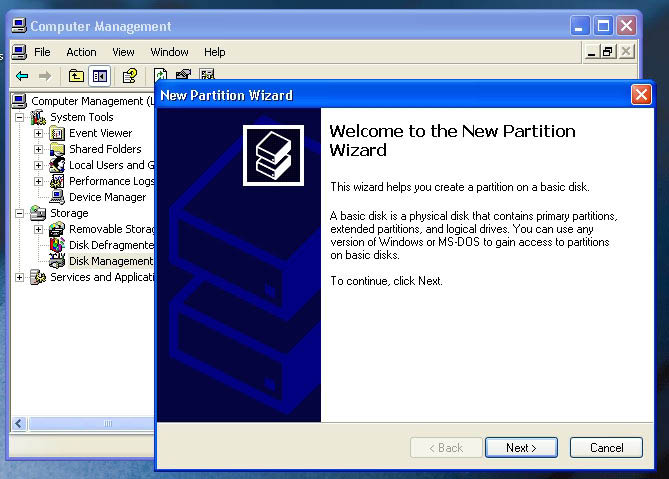Click the Help toolbar icon
This screenshot has height=479, width=669.
[130, 76]
